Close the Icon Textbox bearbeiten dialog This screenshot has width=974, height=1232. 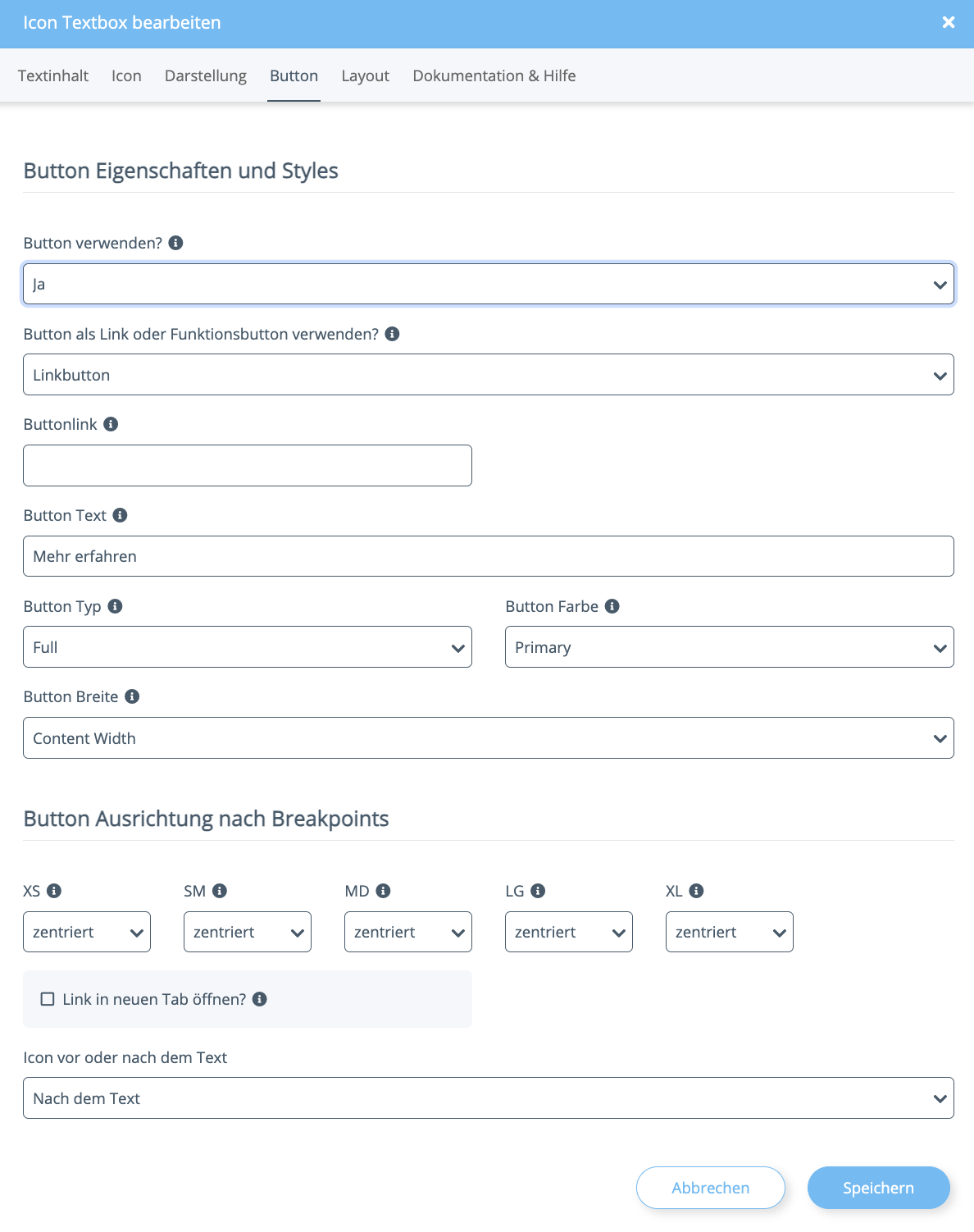[949, 22]
